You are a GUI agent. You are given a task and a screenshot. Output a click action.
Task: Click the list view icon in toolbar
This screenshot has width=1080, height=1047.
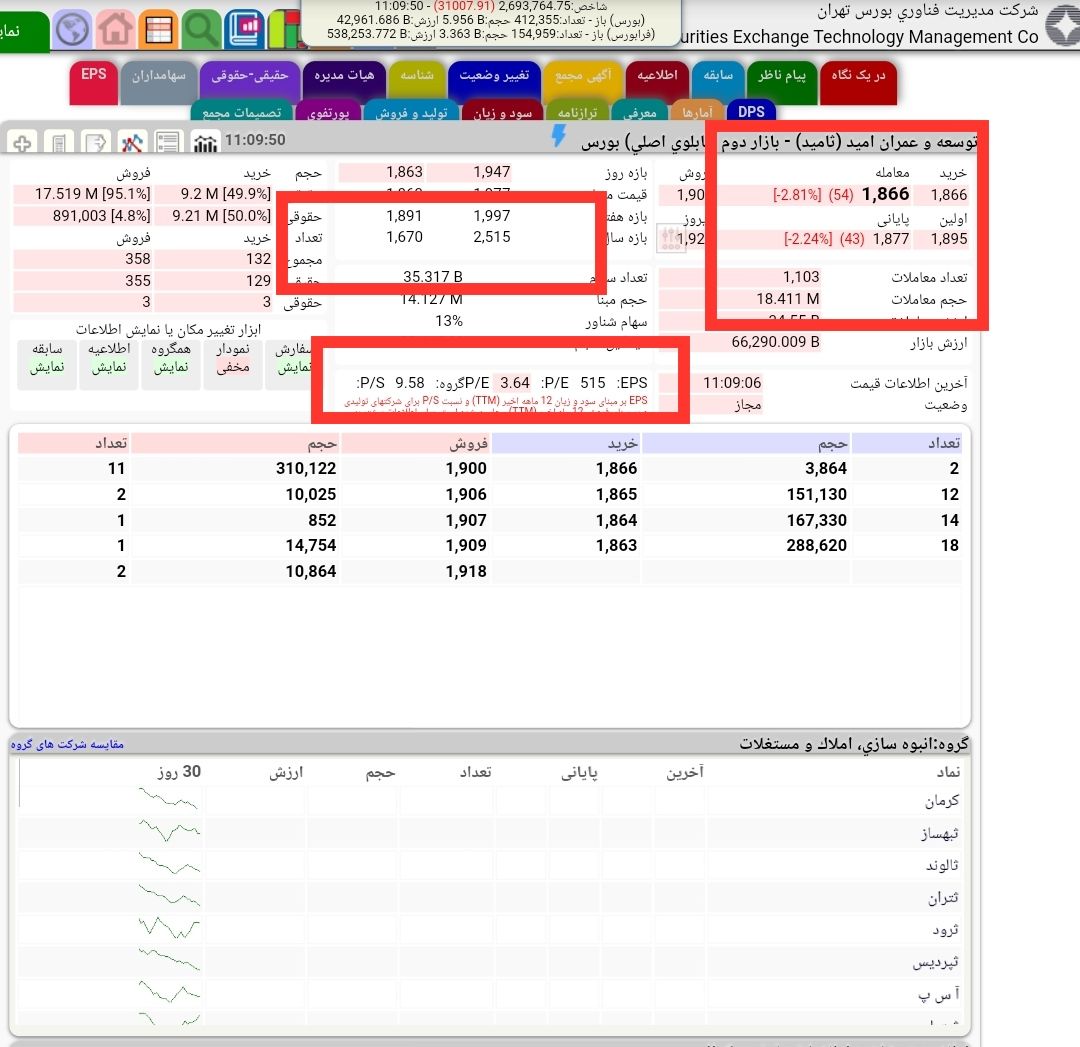[x=168, y=143]
